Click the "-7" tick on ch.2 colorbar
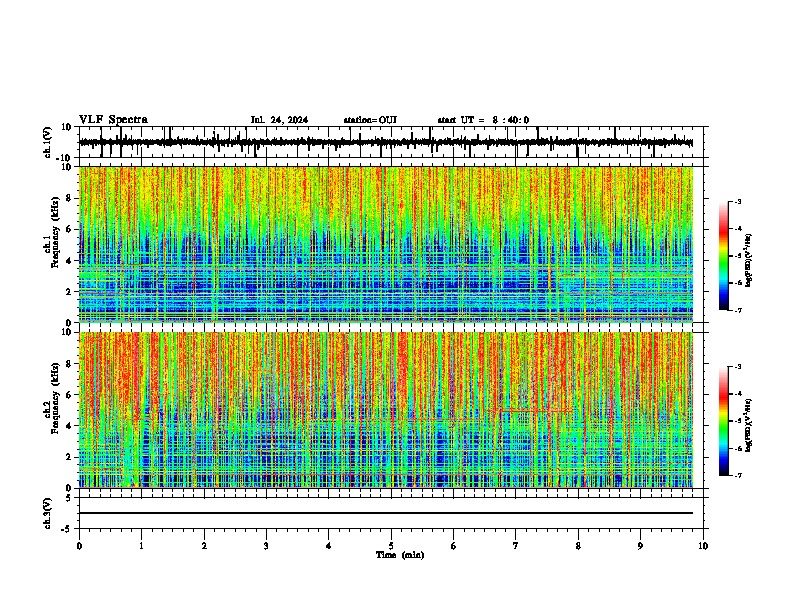This screenshot has height=612, width=792. pos(738,476)
